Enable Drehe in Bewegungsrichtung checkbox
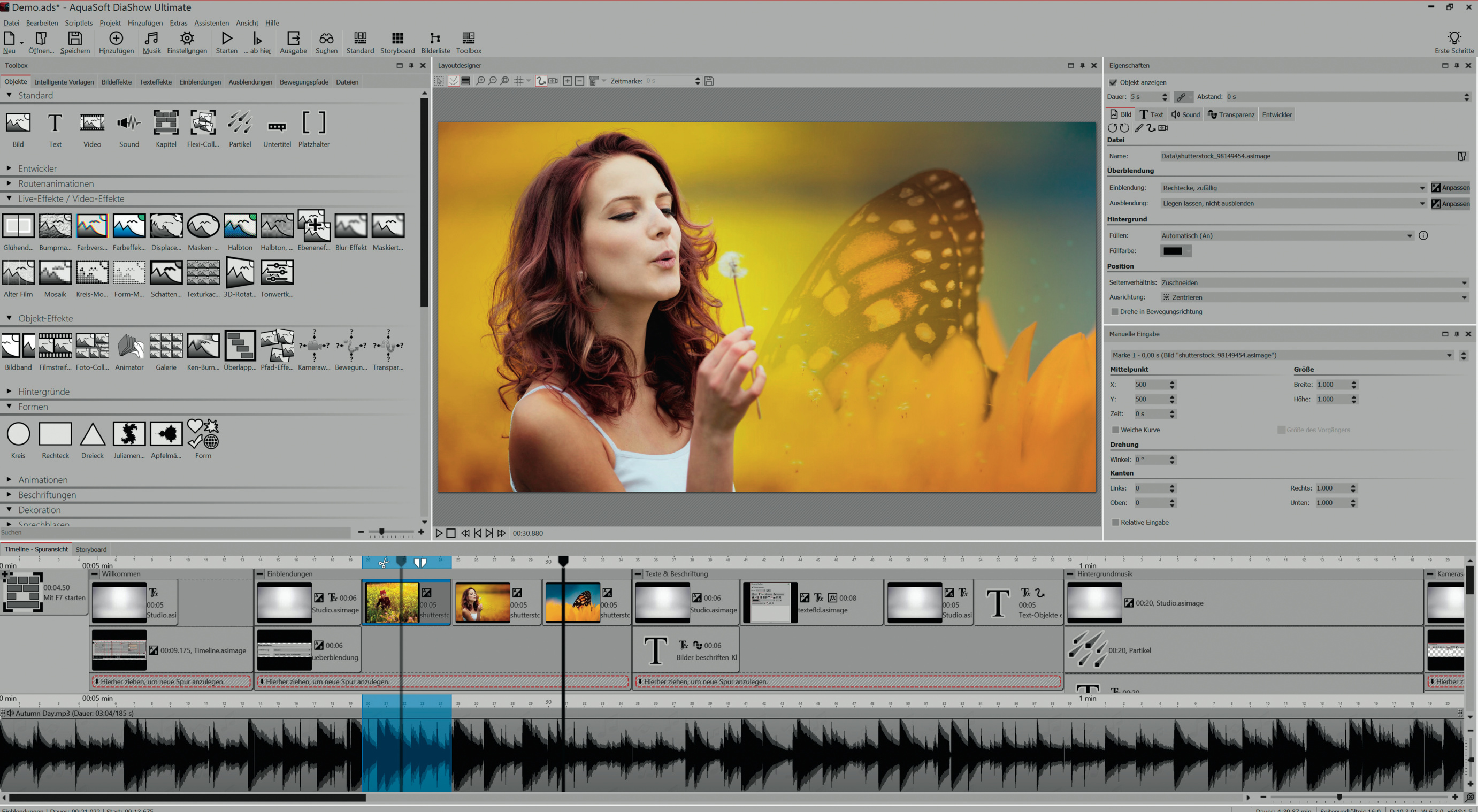This screenshot has height=812, width=1478. pyautogui.click(x=1115, y=312)
